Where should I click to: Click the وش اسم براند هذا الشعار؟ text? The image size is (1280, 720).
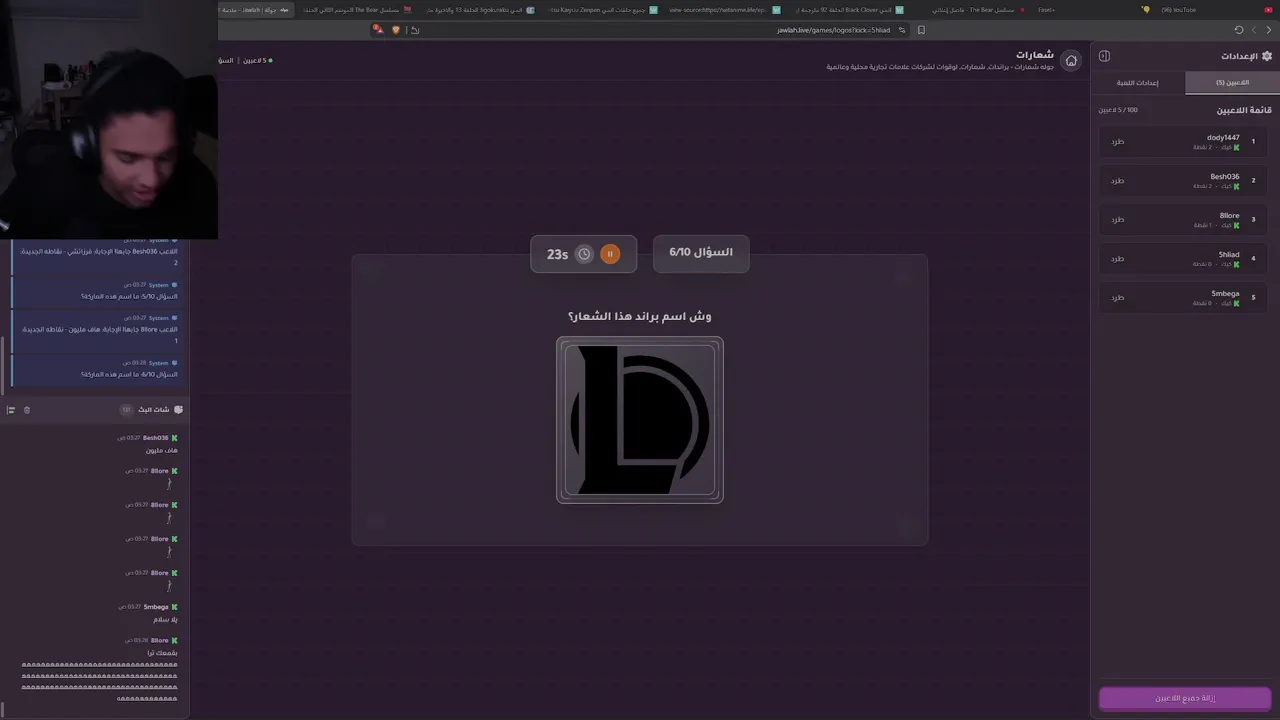640,316
